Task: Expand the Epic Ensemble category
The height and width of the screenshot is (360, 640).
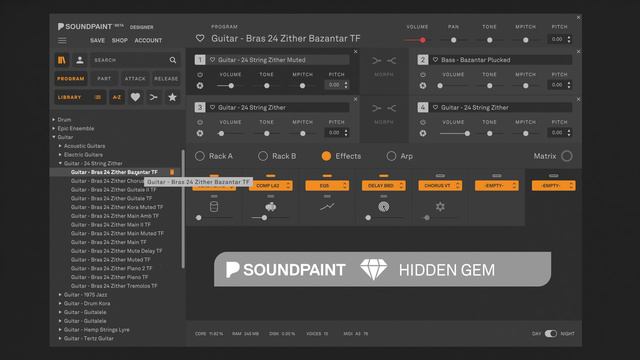Action: (x=53, y=128)
